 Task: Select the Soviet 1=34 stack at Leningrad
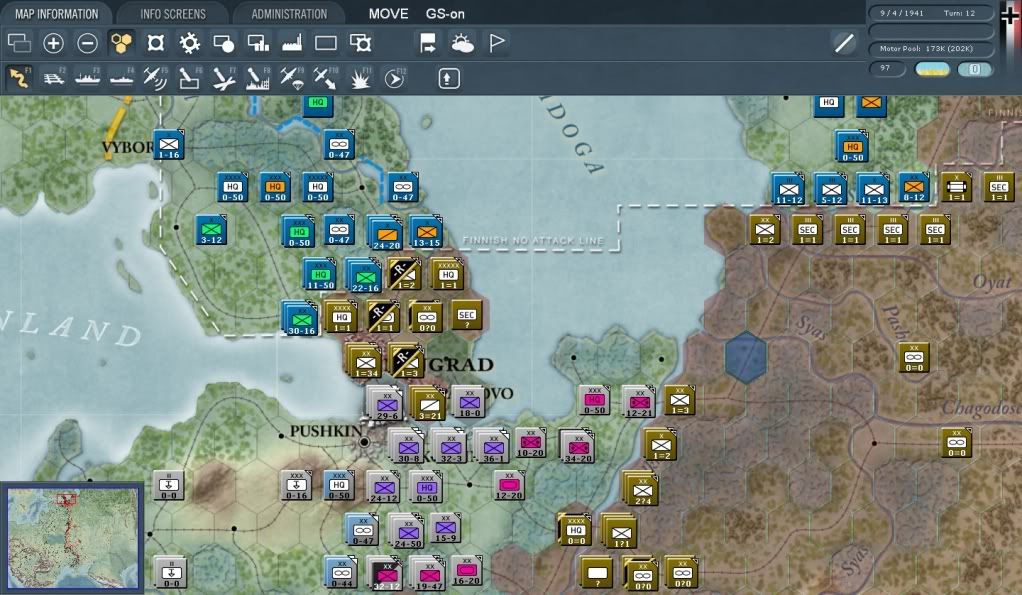point(365,362)
